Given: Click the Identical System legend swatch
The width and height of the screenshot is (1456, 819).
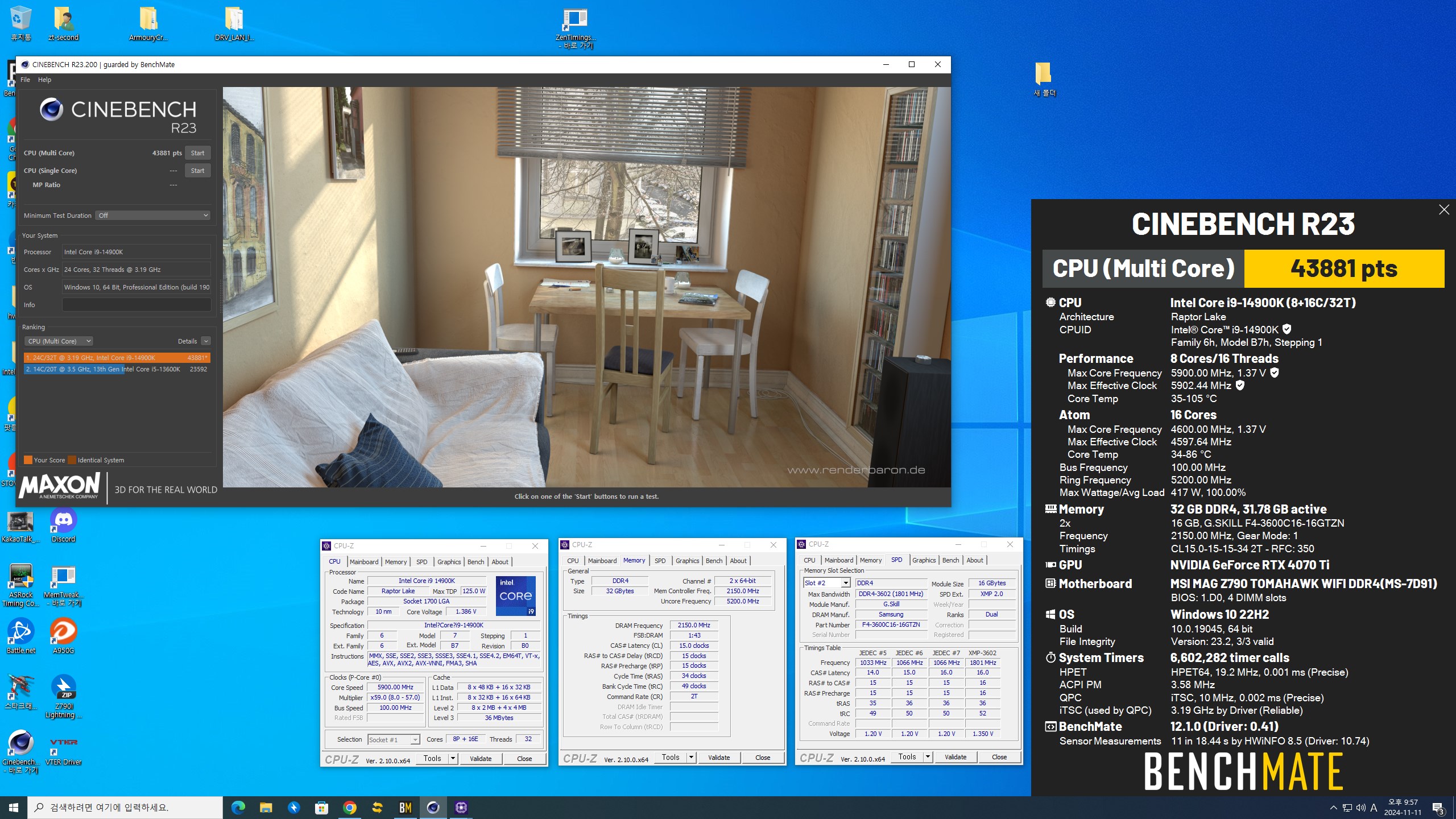Looking at the screenshot, I should (72, 460).
